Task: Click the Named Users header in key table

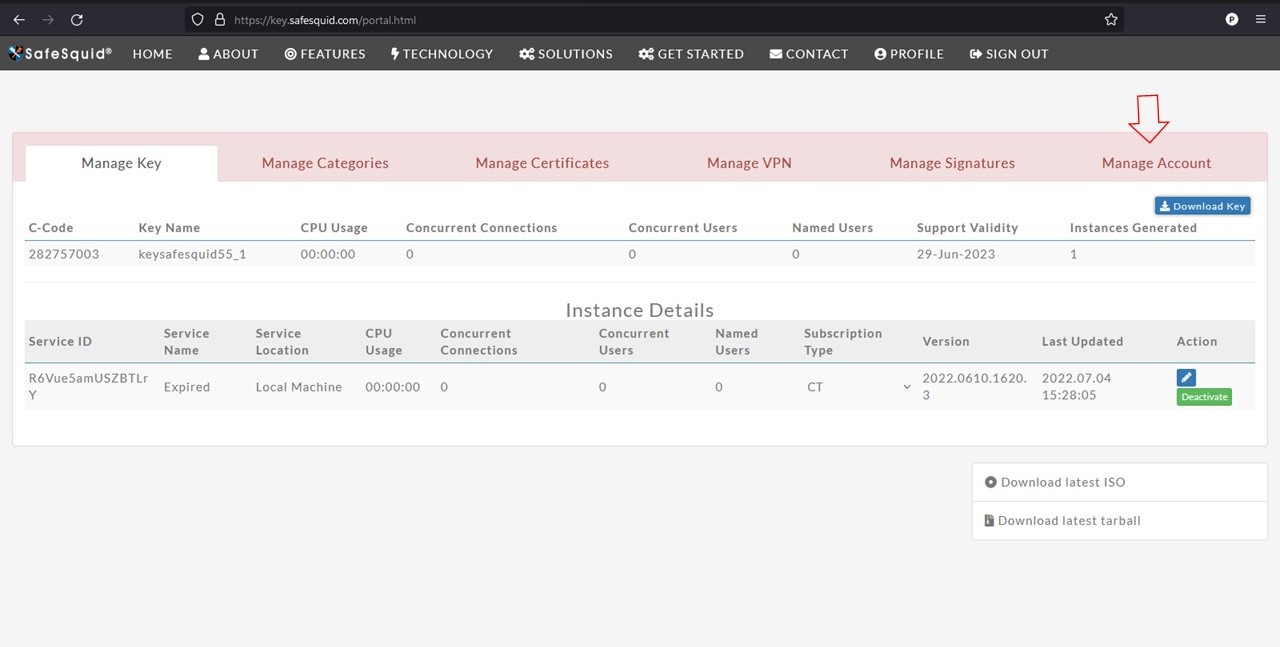Action: click(x=832, y=228)
